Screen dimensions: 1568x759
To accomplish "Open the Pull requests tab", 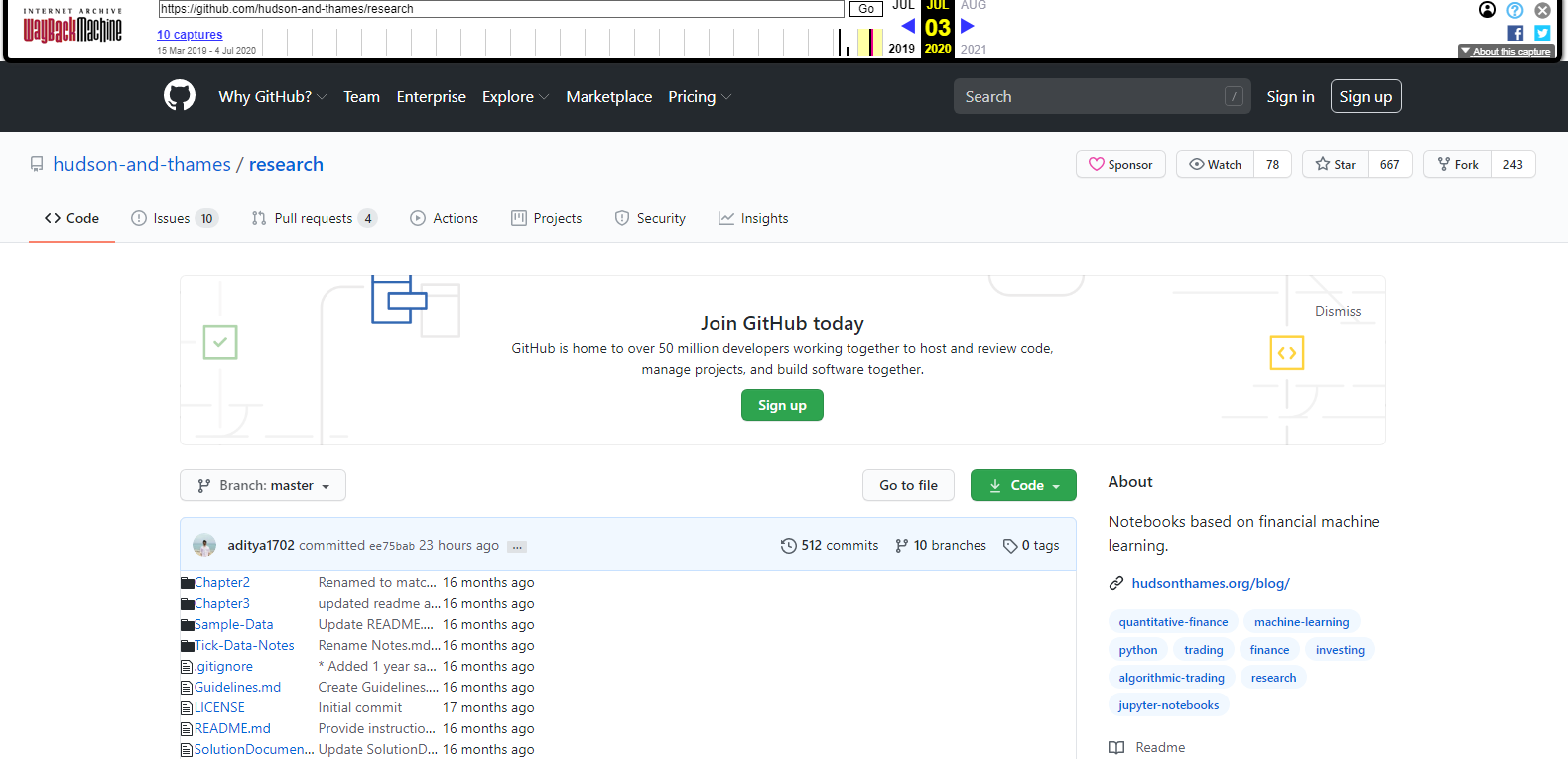I will coord(313,219).
